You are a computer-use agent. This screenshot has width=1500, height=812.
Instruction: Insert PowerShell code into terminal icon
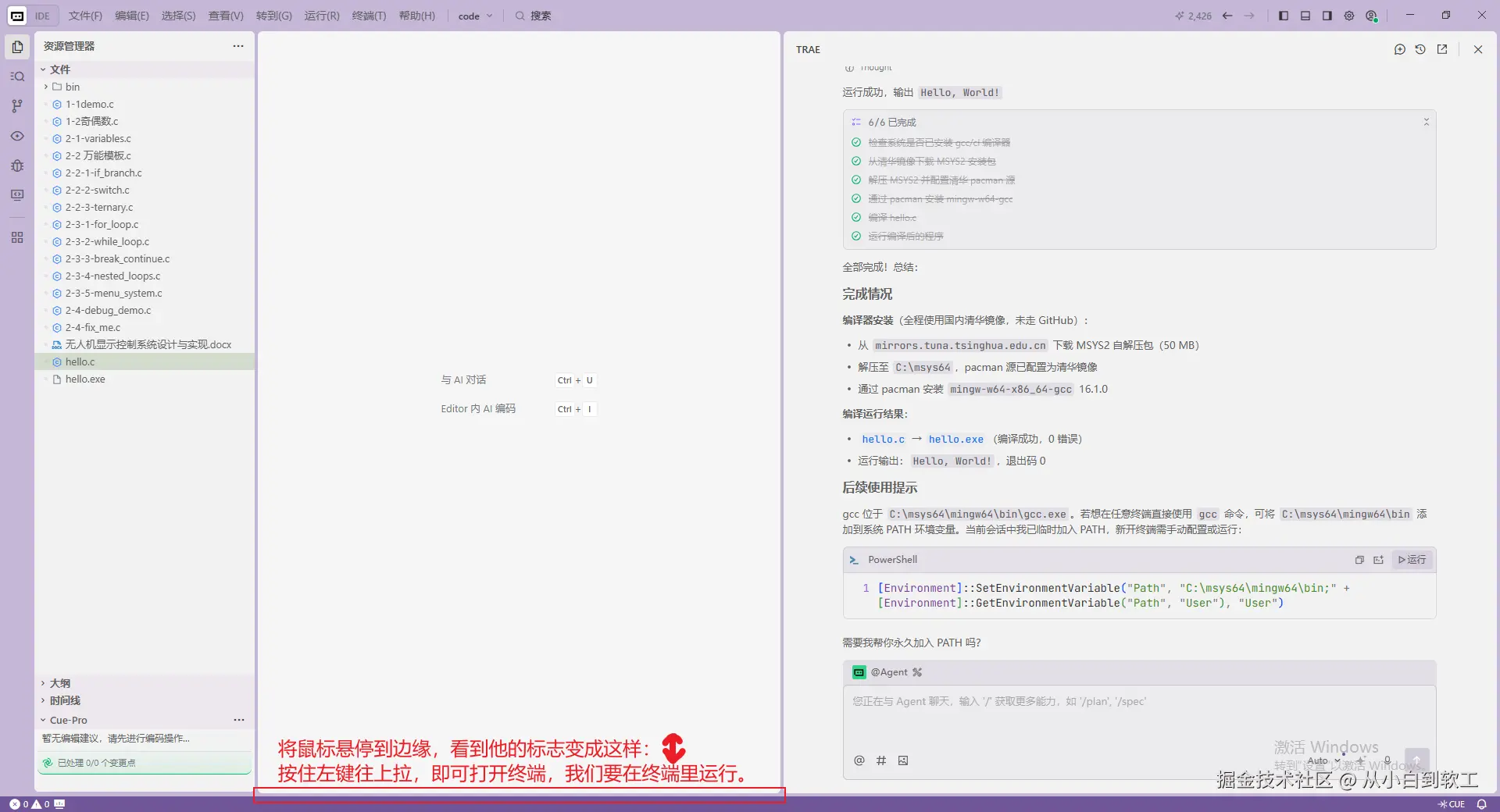tap(1379, 560)
